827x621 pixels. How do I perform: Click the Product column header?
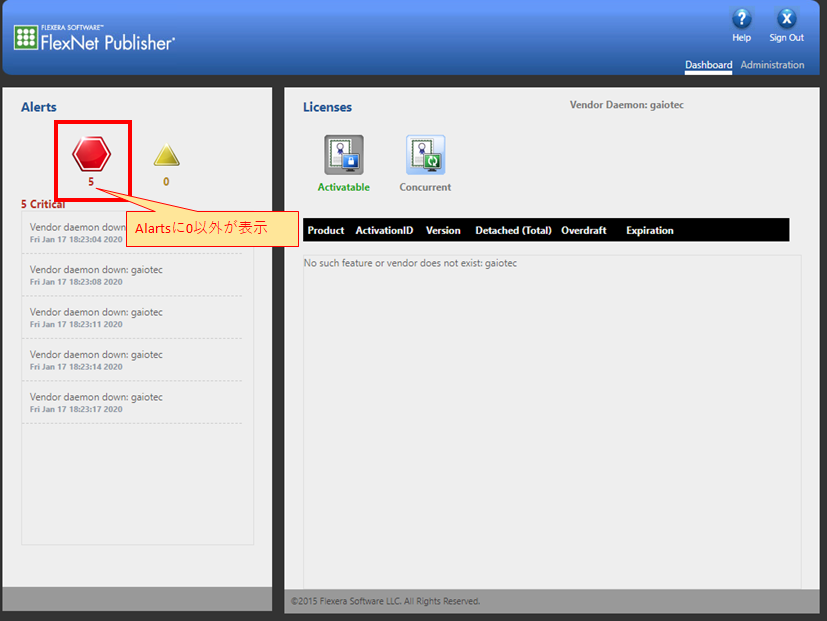pyautogui.click(x=325, y=231)
